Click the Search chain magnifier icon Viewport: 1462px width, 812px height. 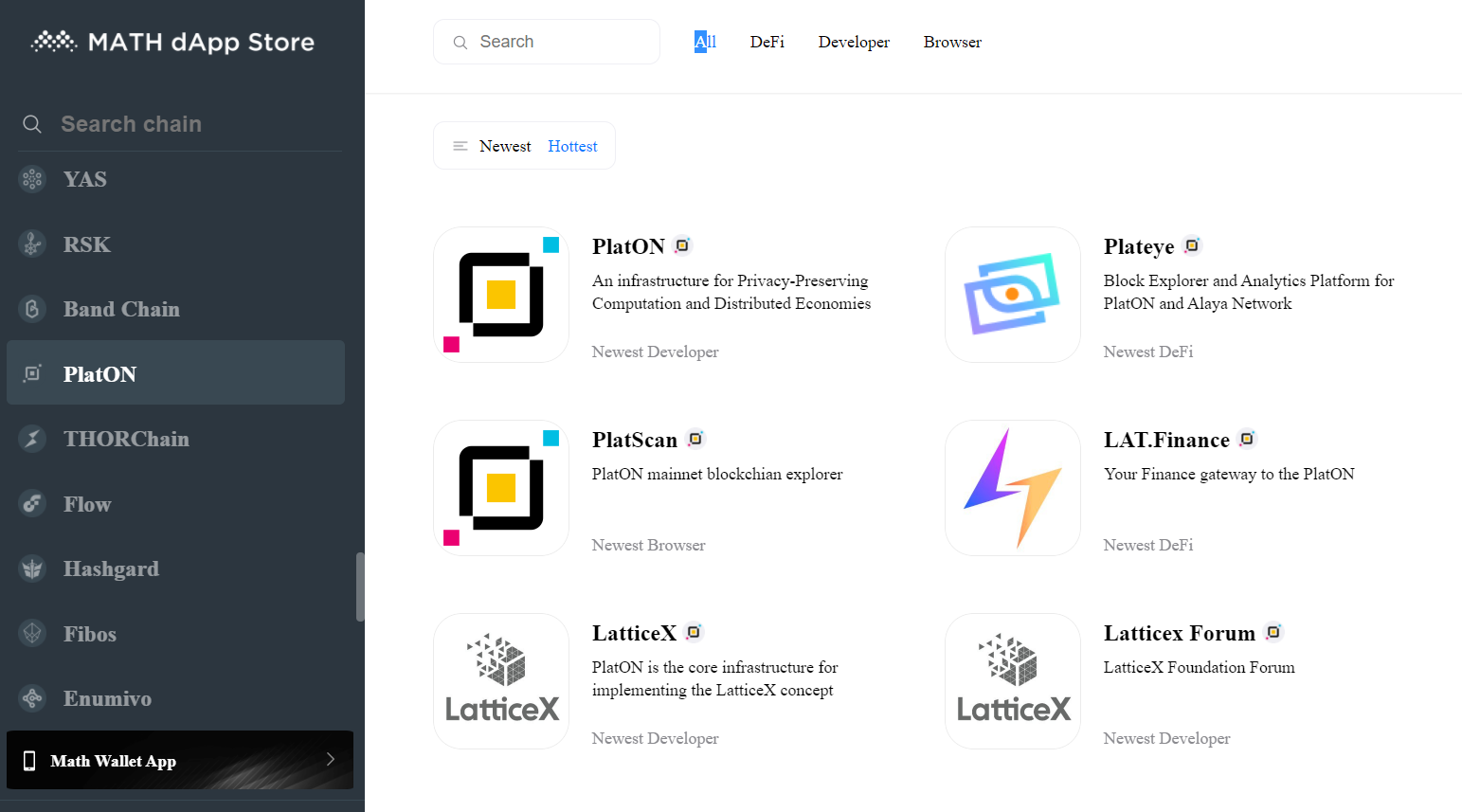(x=32, y=124)
